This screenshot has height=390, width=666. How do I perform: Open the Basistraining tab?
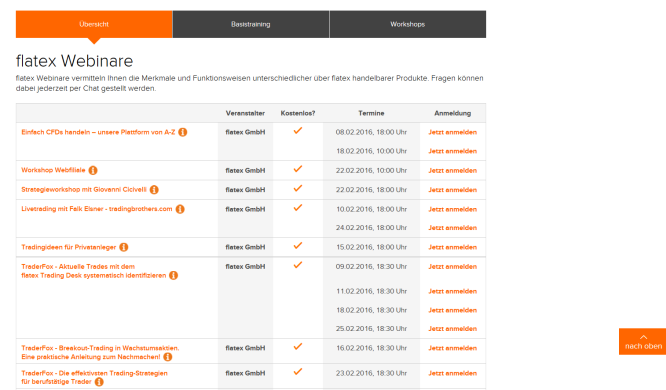tap(251, 24)
